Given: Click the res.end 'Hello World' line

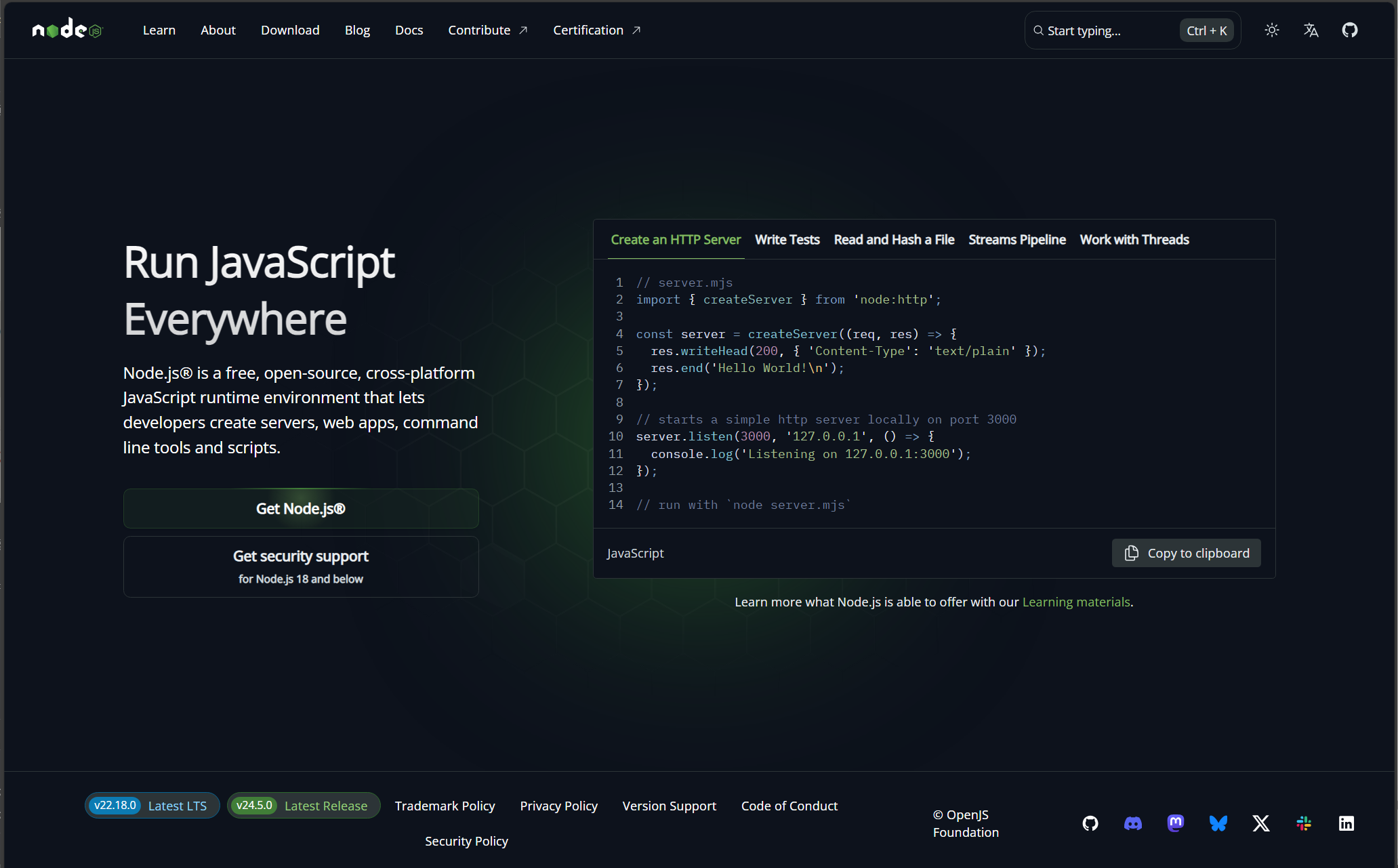Looking at the screenshot, I should point(747,368).
